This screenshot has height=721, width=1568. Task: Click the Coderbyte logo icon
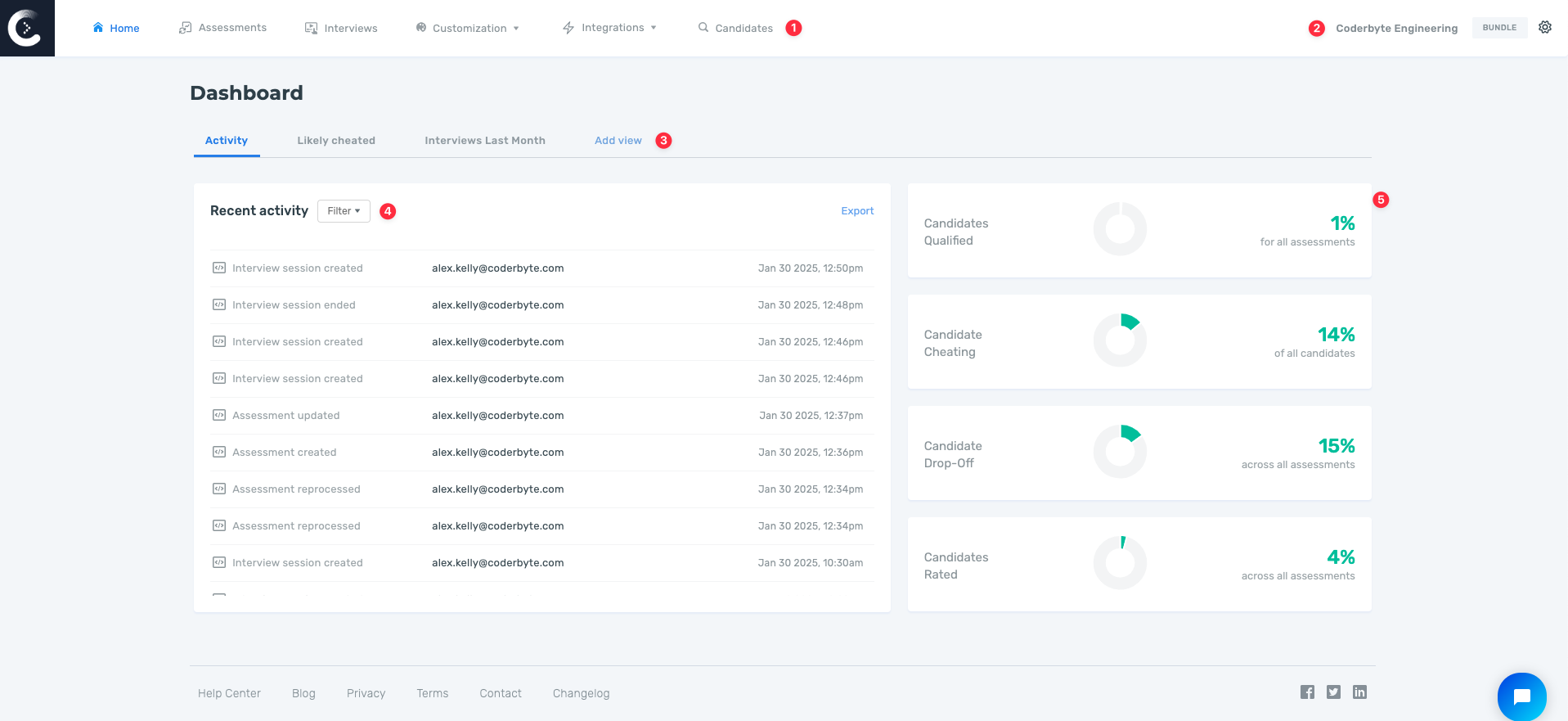[26, 28]
